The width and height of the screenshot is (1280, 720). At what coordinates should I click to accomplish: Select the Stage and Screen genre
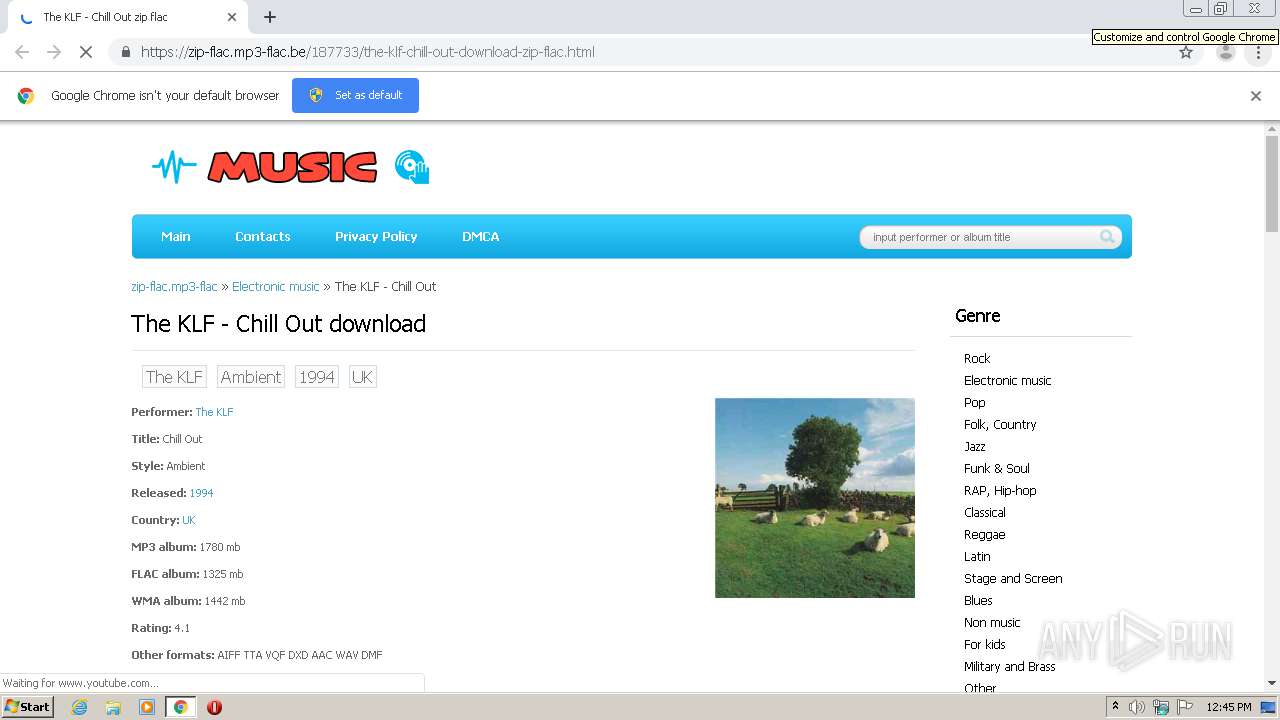[1013, 578]
